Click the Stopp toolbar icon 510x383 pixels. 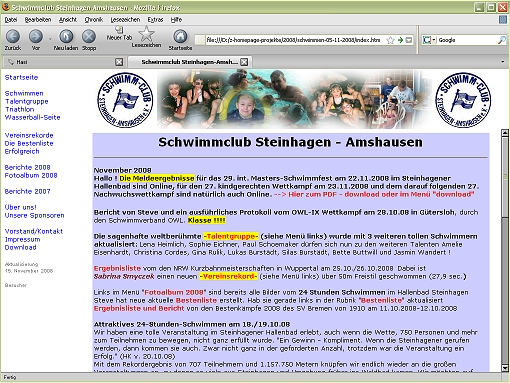[89, 36]
